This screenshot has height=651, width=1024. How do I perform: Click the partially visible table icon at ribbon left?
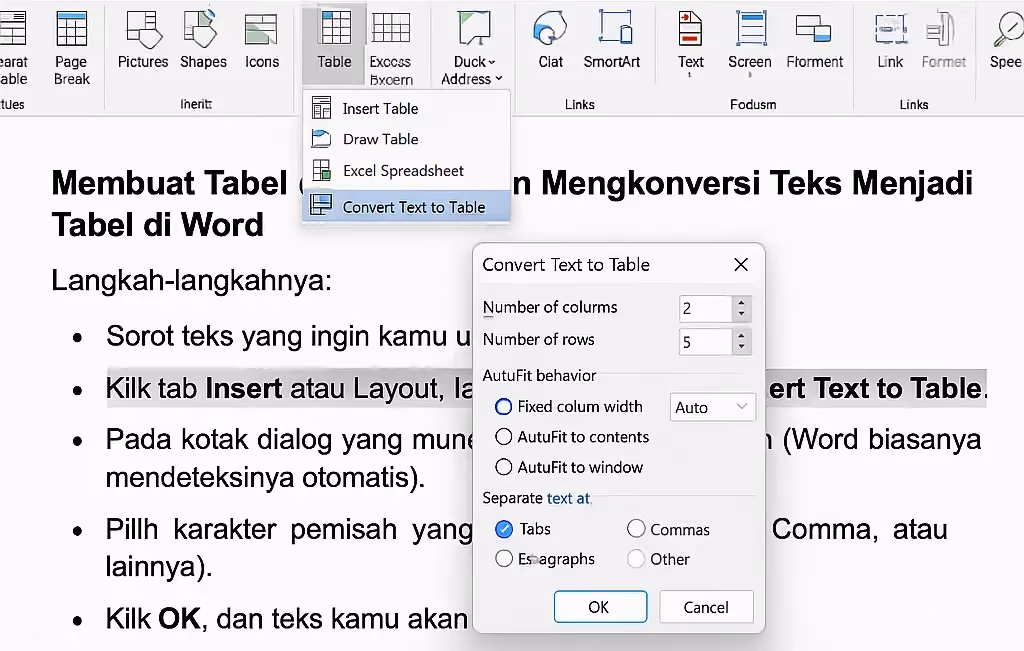[x=12, y=29]
